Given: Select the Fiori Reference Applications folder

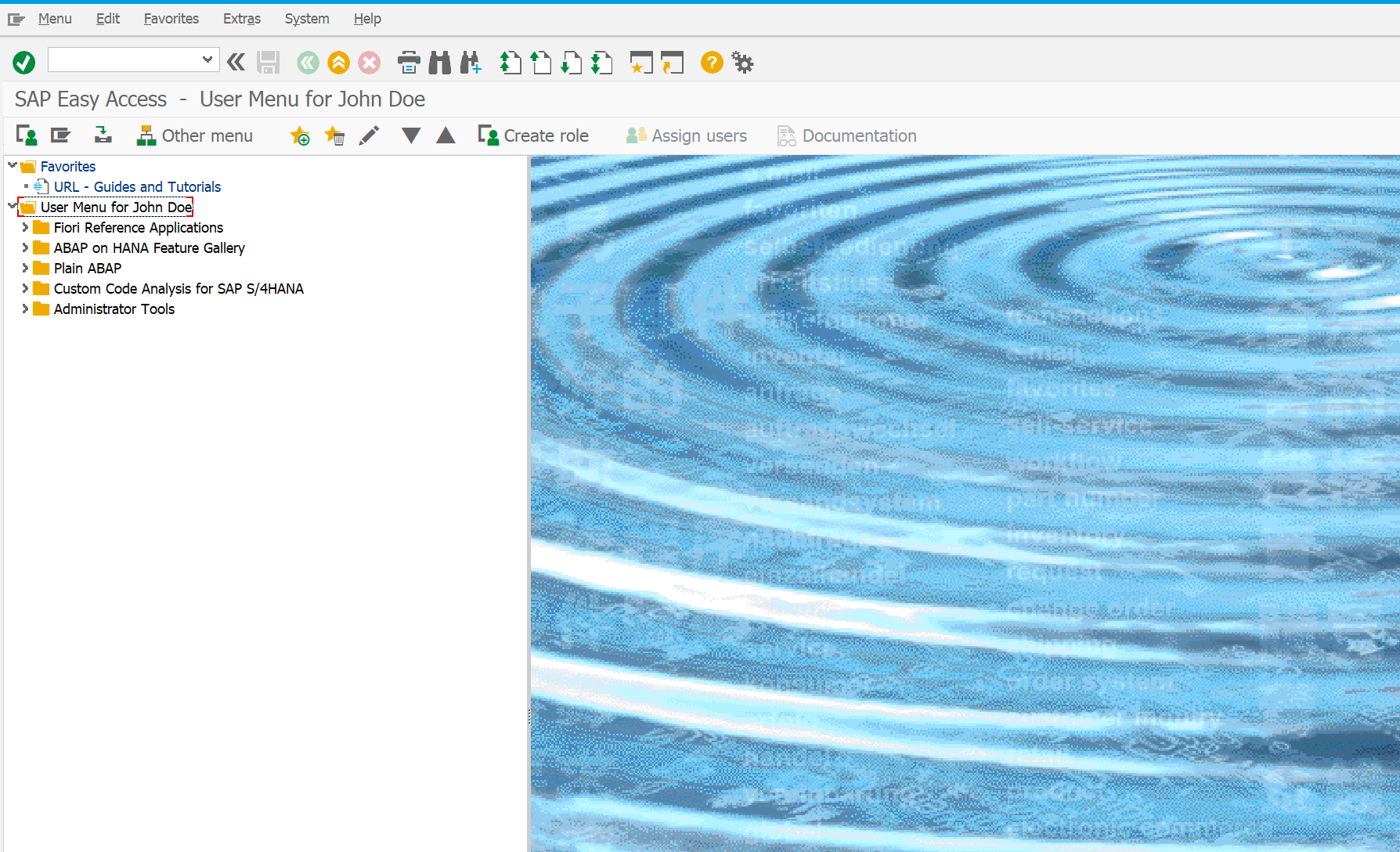Looking at the screenshot, I should click(139, 228).
